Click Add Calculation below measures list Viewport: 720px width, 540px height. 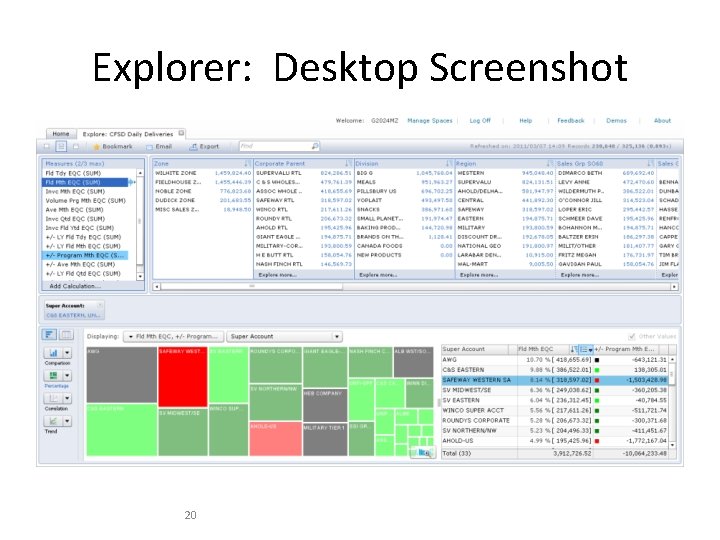point(75,286)
